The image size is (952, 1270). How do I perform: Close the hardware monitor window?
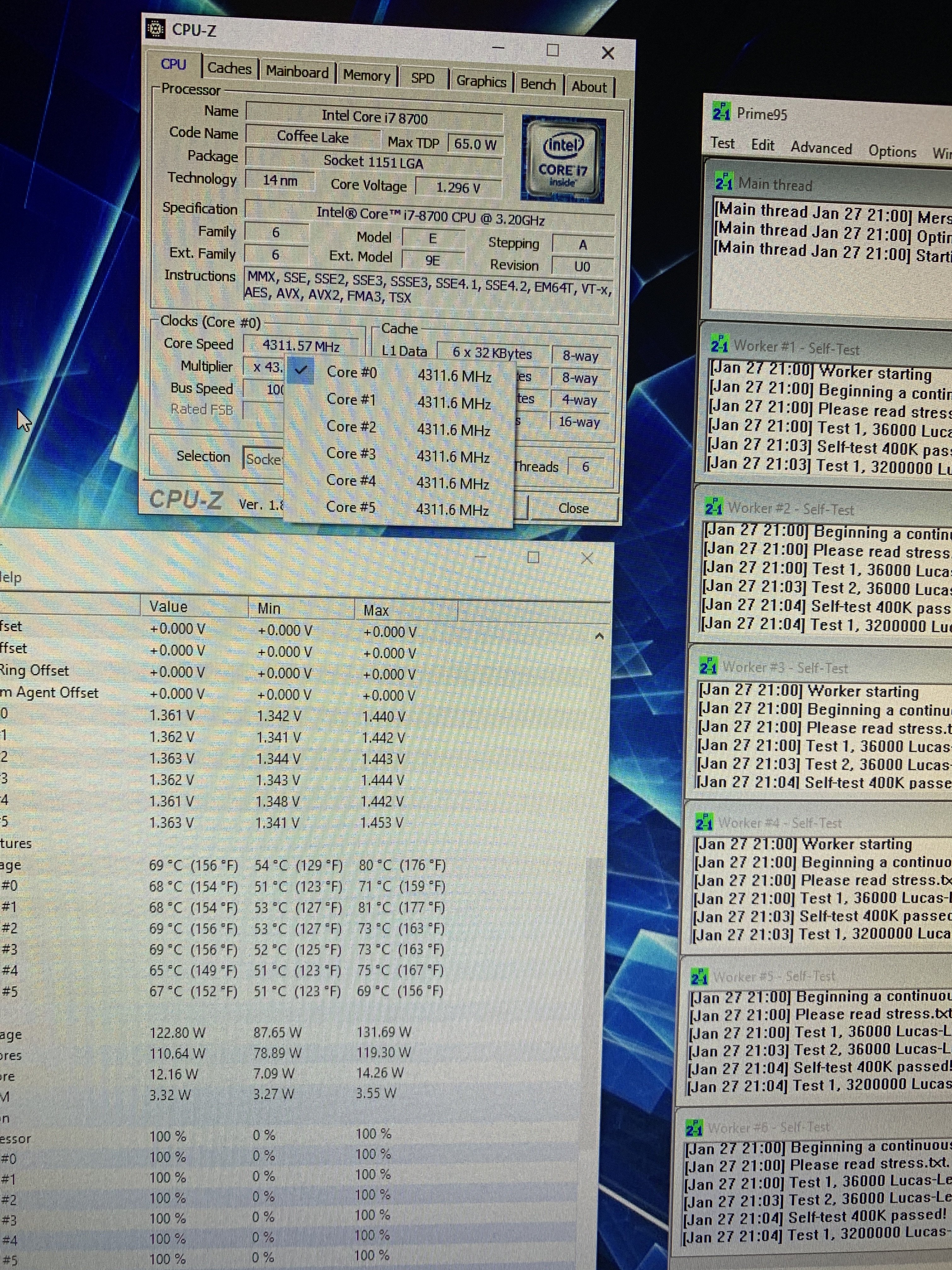(586, 558)
